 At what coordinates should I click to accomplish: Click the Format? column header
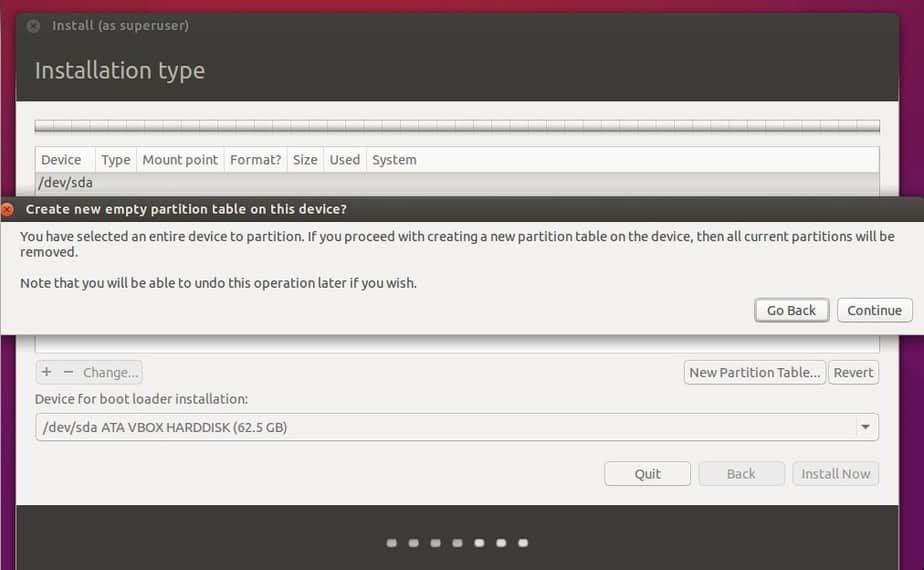255,160
